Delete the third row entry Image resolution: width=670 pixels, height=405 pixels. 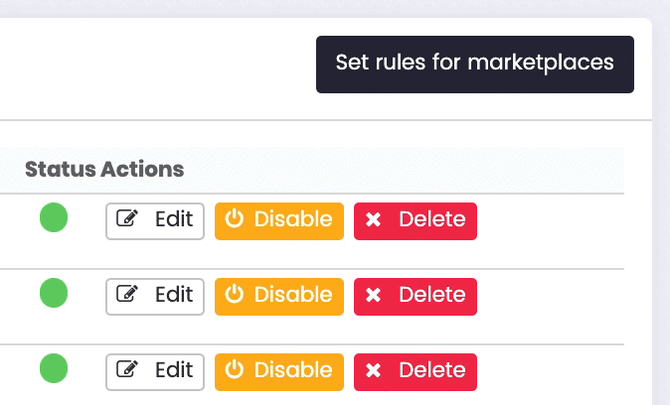(415, 371)
